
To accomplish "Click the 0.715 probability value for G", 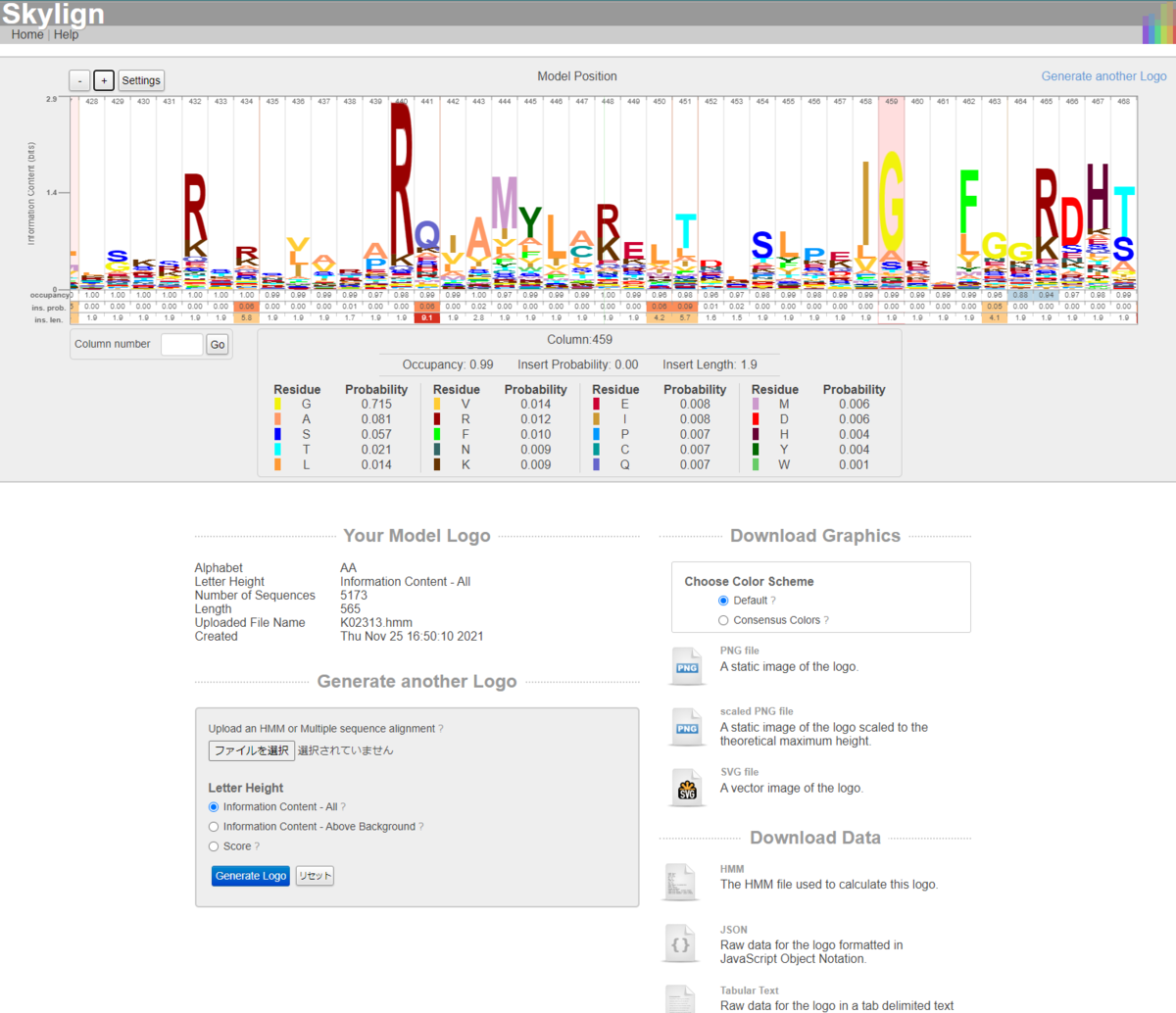I will coord(376,404).
